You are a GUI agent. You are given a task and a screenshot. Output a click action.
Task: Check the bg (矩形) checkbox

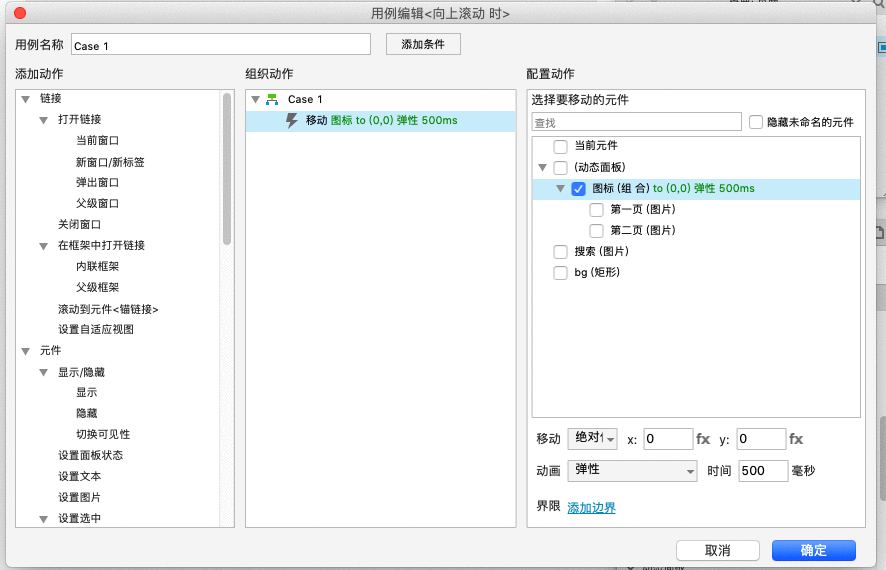pyautogui.click(x=561, y=273)
